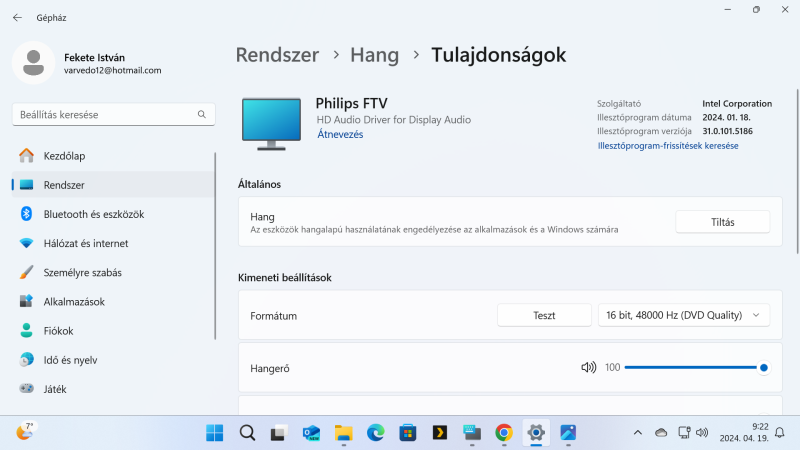Open Alkalmazások settings

click(x=113, y=301)
